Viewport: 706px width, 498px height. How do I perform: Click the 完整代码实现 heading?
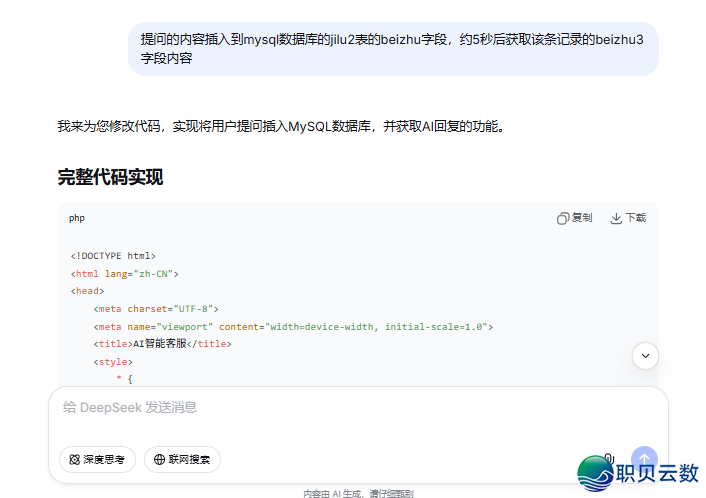pos(110,178)
